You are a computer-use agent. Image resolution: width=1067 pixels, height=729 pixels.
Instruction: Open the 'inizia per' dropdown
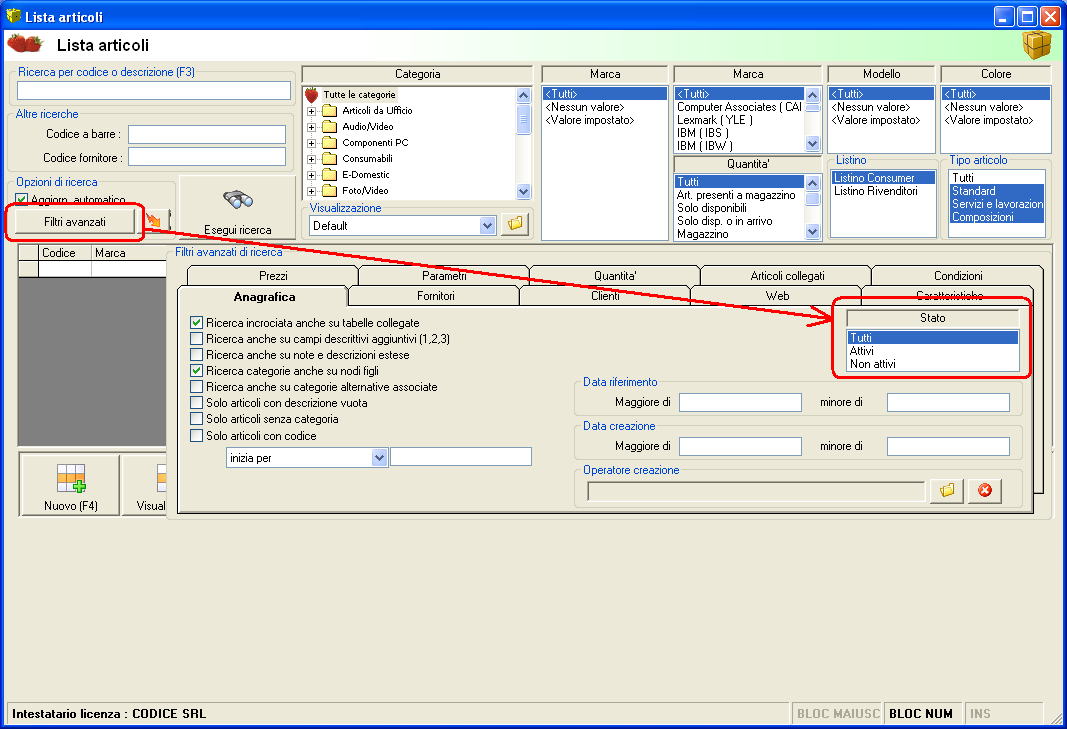pyautogui.click(x=380, y=458)
